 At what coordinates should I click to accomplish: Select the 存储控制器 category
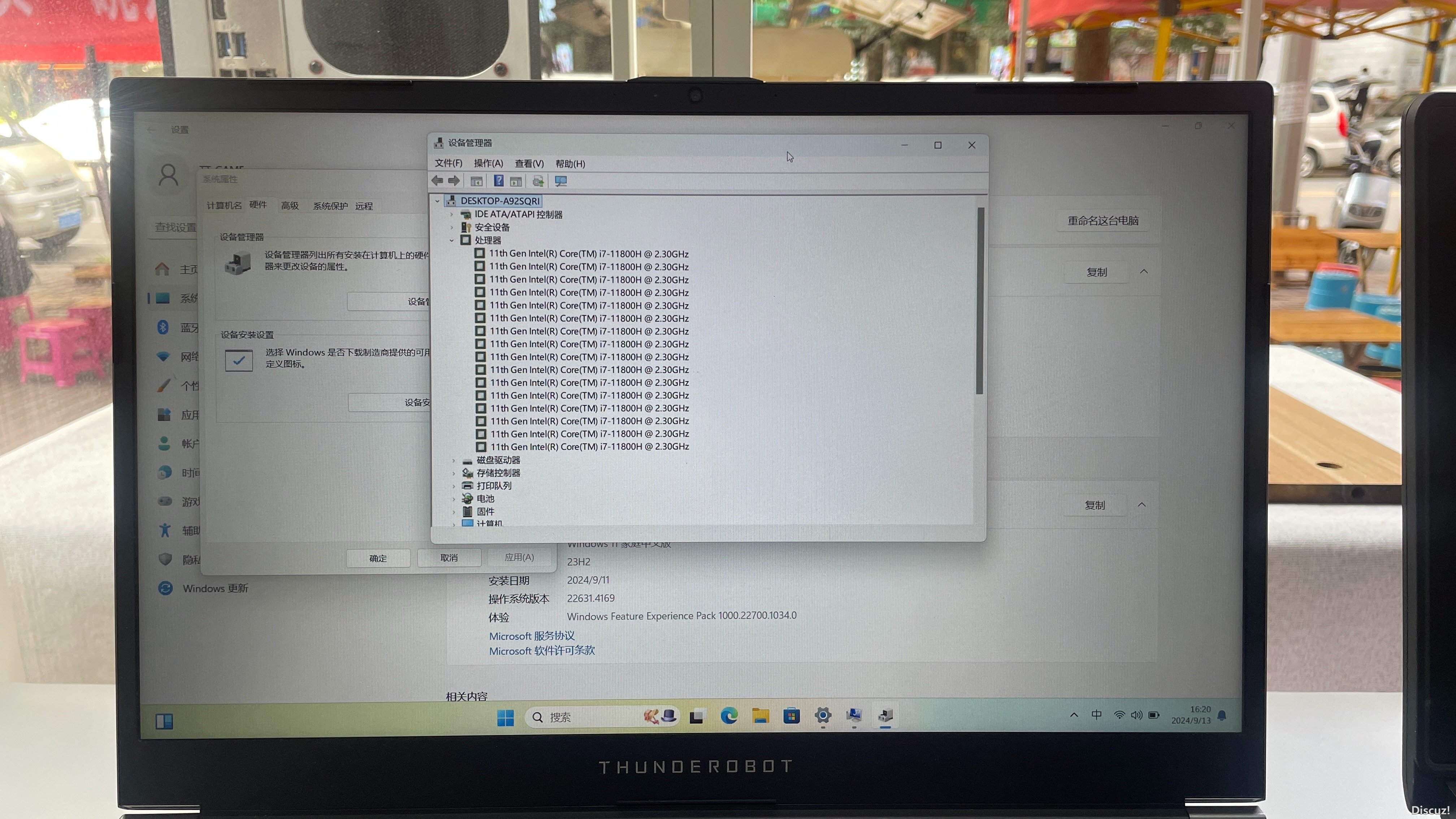click(x=498, y=474)
